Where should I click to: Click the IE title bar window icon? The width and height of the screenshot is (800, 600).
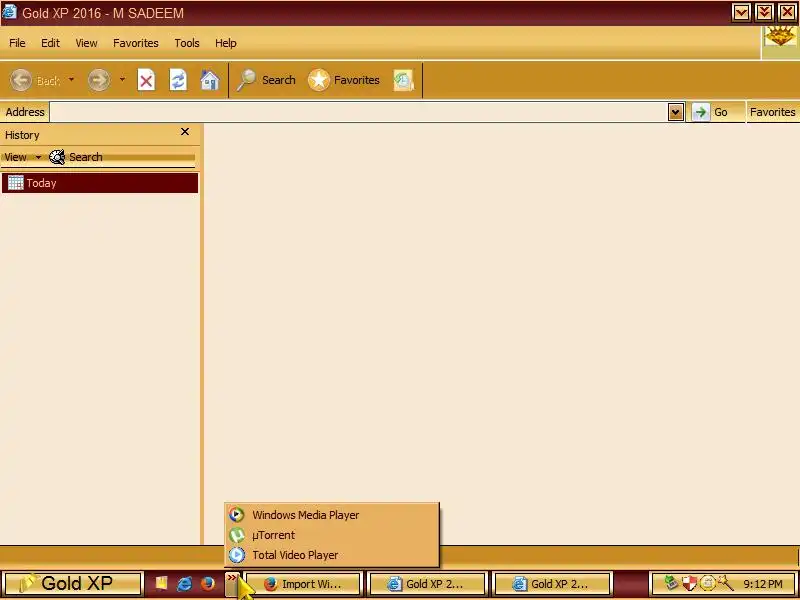pos(9,12)
